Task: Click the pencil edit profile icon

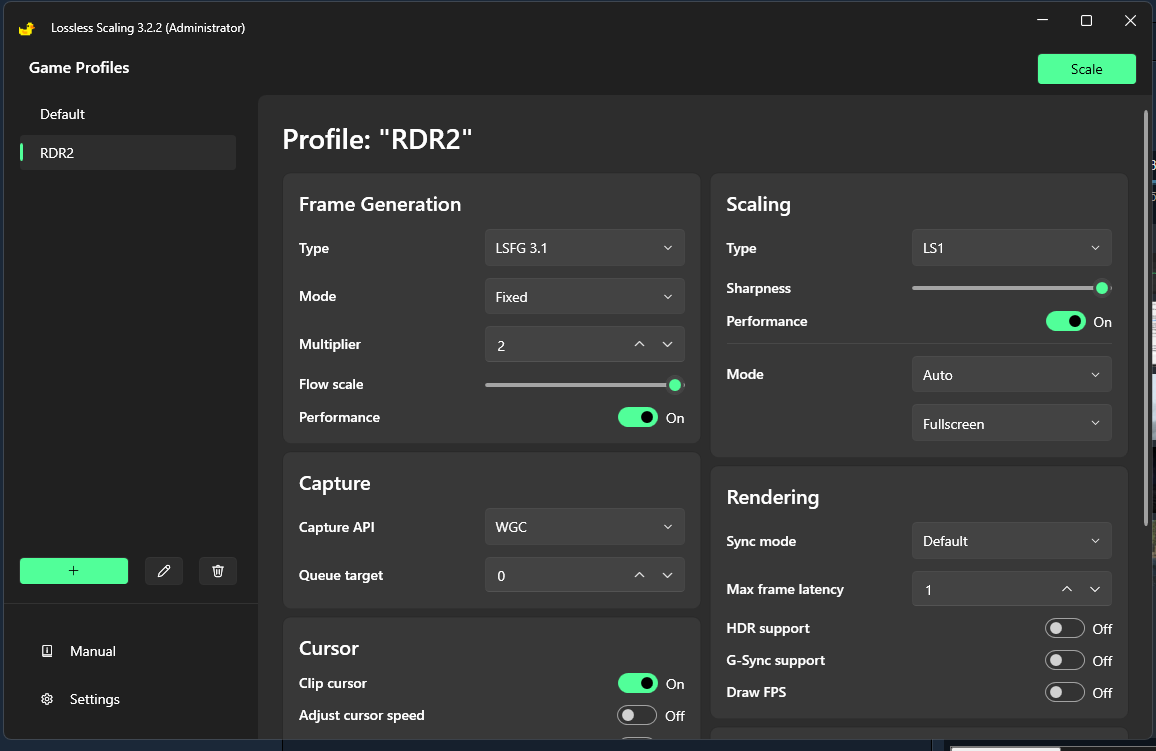Action: (x=164, y=571)
